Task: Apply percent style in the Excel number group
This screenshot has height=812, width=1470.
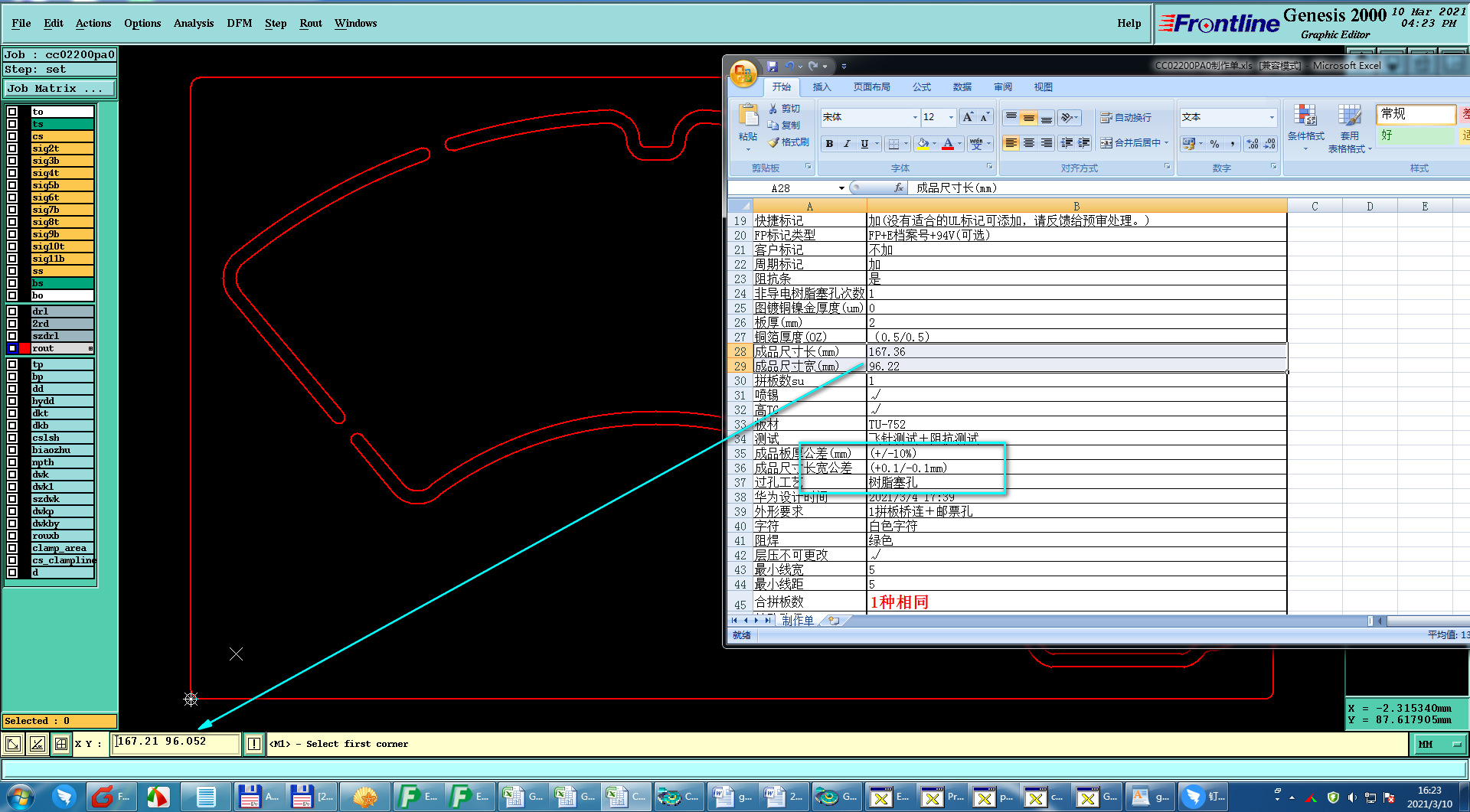Action: (x=1214, y=144)
